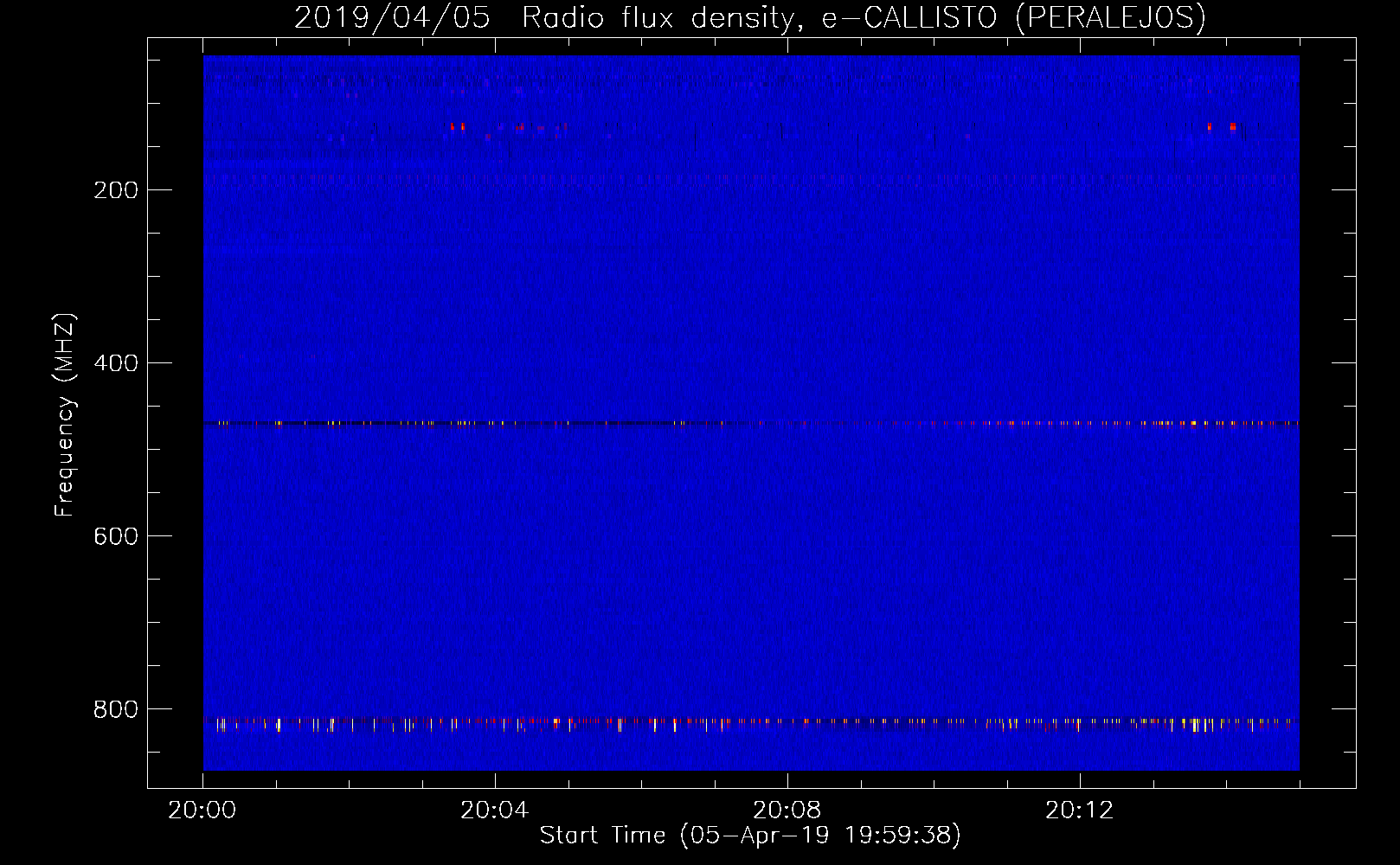The width and height of the screenshot is (1400, 865).
Task: Click the plot title mentioning e-CALLISTO (PERALEJOS)
Action: coord(750,18)
